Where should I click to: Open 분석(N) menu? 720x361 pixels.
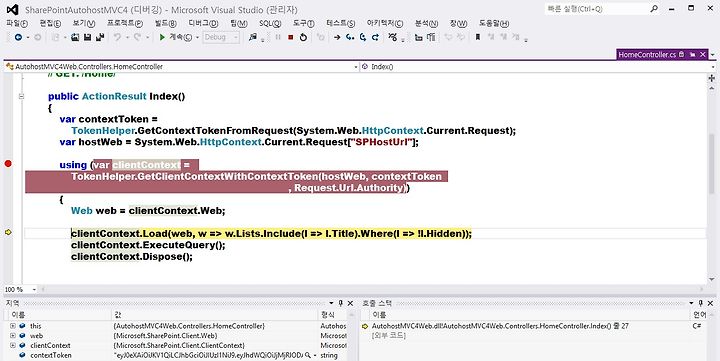[426, 23]
